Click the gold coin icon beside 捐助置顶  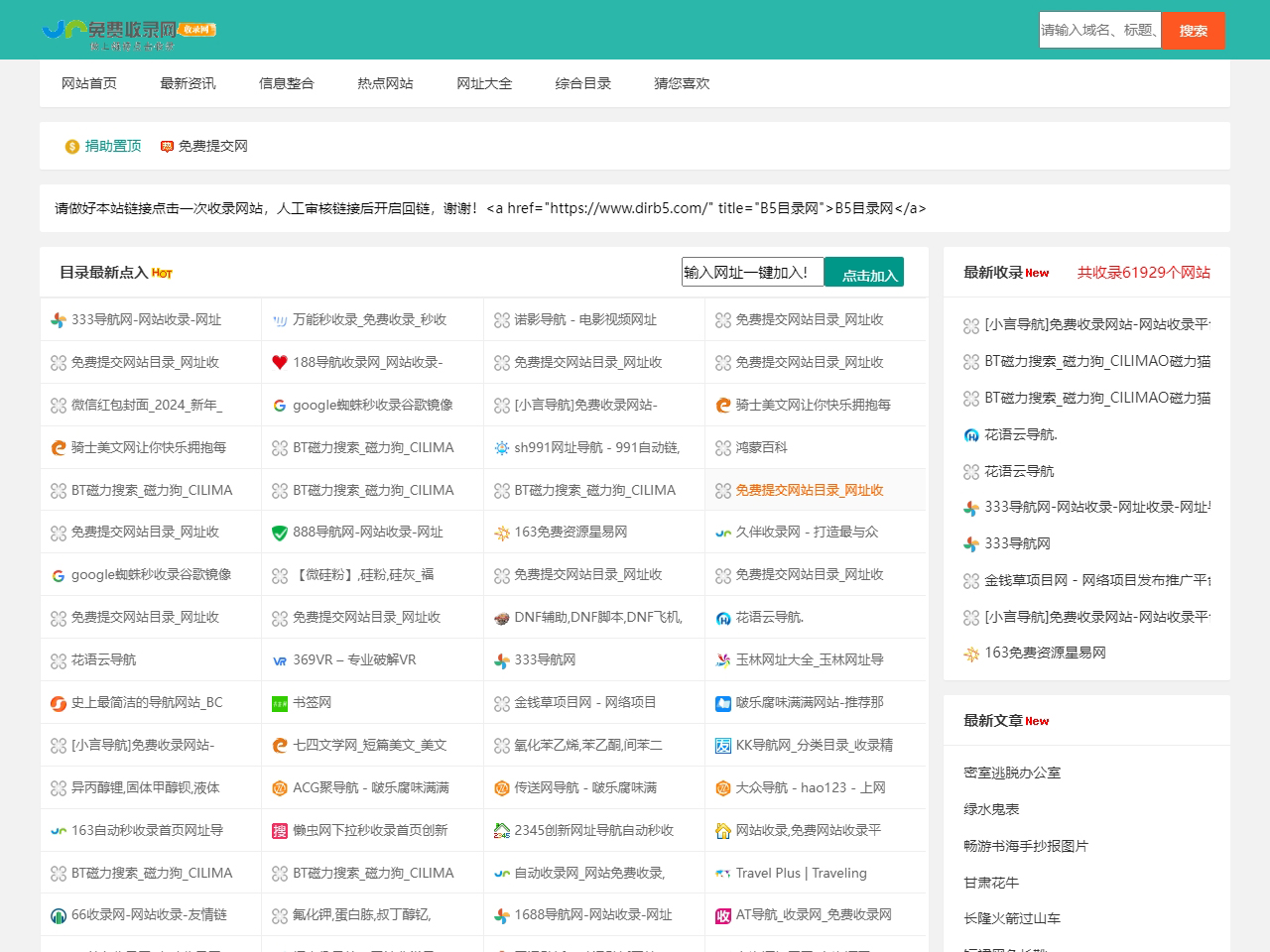point(72,147)
